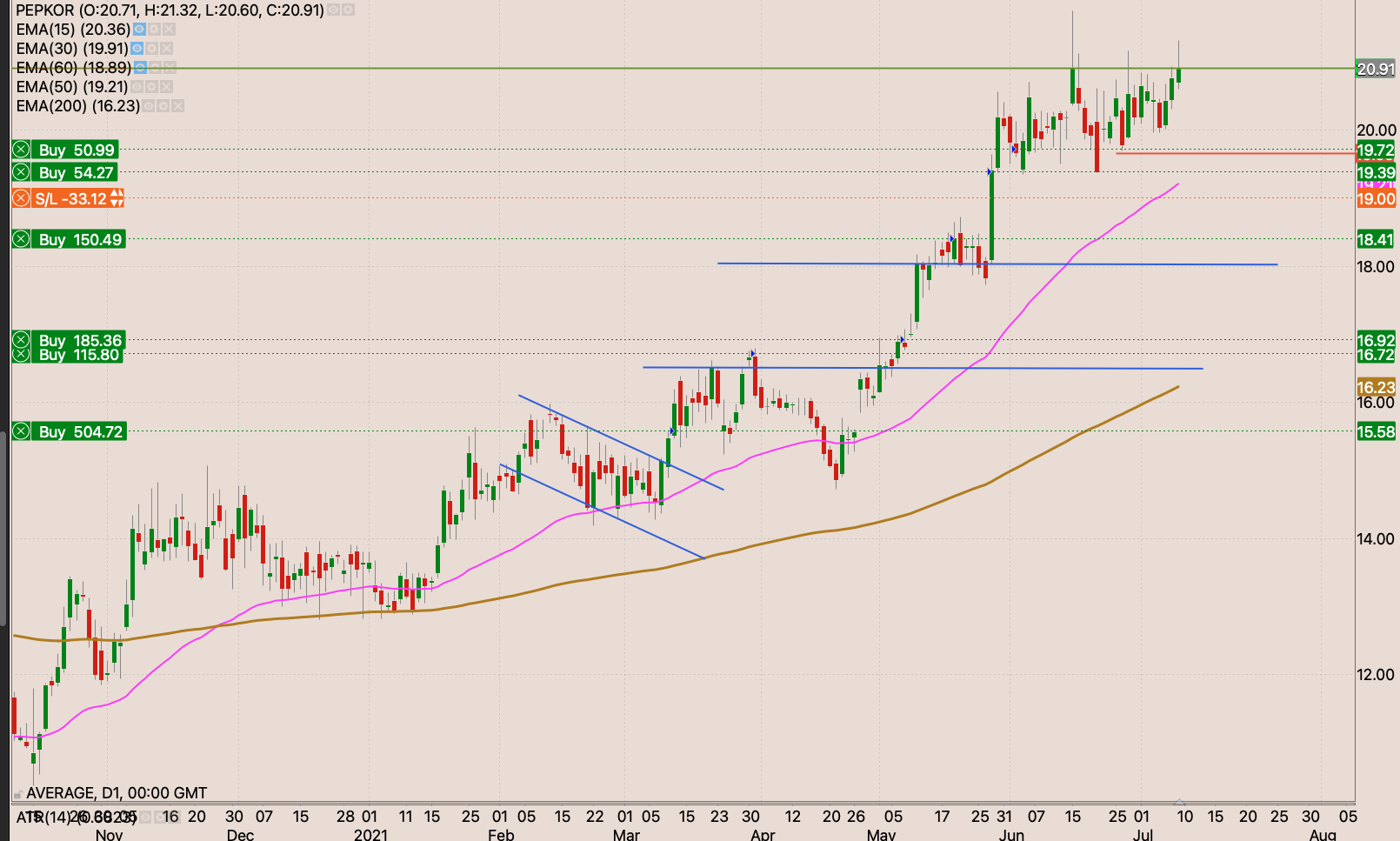
Task: Select the Buy 150.49 position label
Action: click(80, 240)
